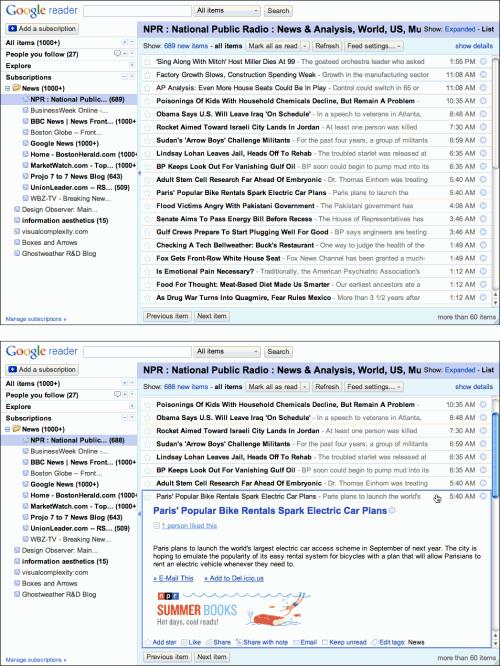Click comment bubble icon beside People you follow, top window

coord(117,54)
